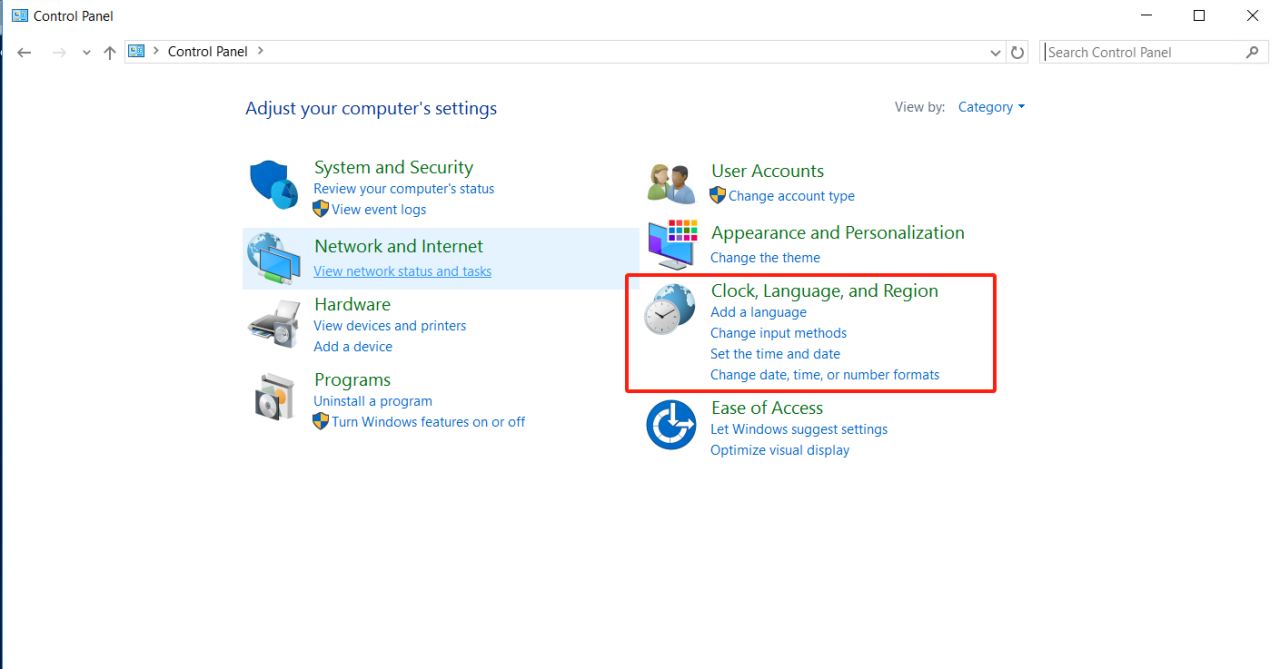The width and height of the screenshot is (1280, 669).
Task: Click Change the theme link
Action: point(765,257)
